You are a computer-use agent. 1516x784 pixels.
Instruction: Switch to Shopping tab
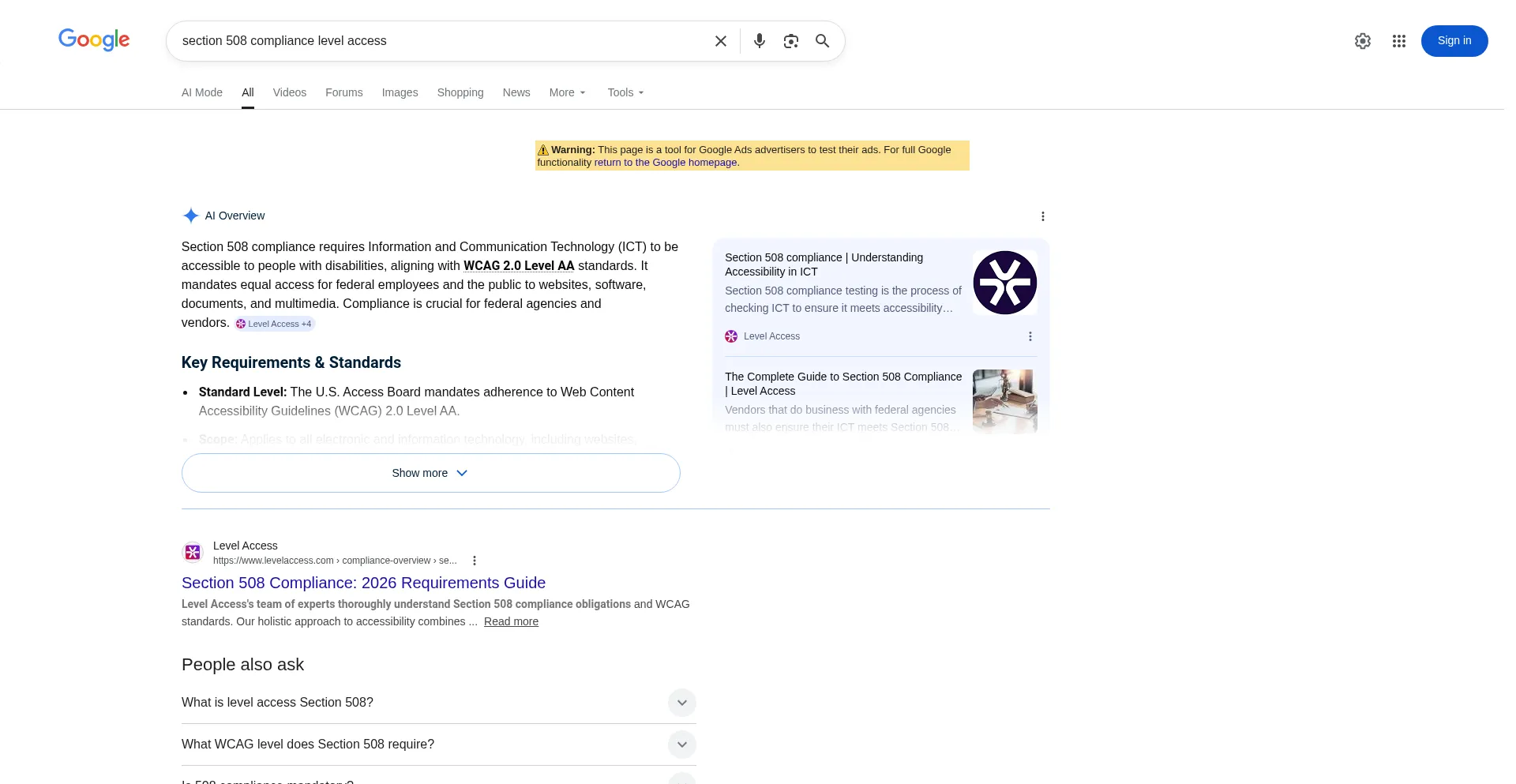(460, 92)
